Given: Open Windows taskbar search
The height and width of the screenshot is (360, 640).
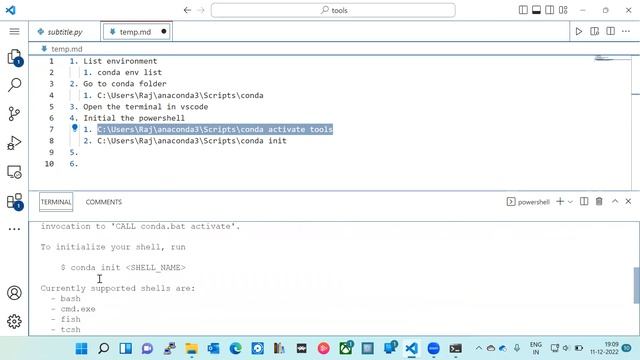Looking at the screenshot, I should (x=104, y=348).
